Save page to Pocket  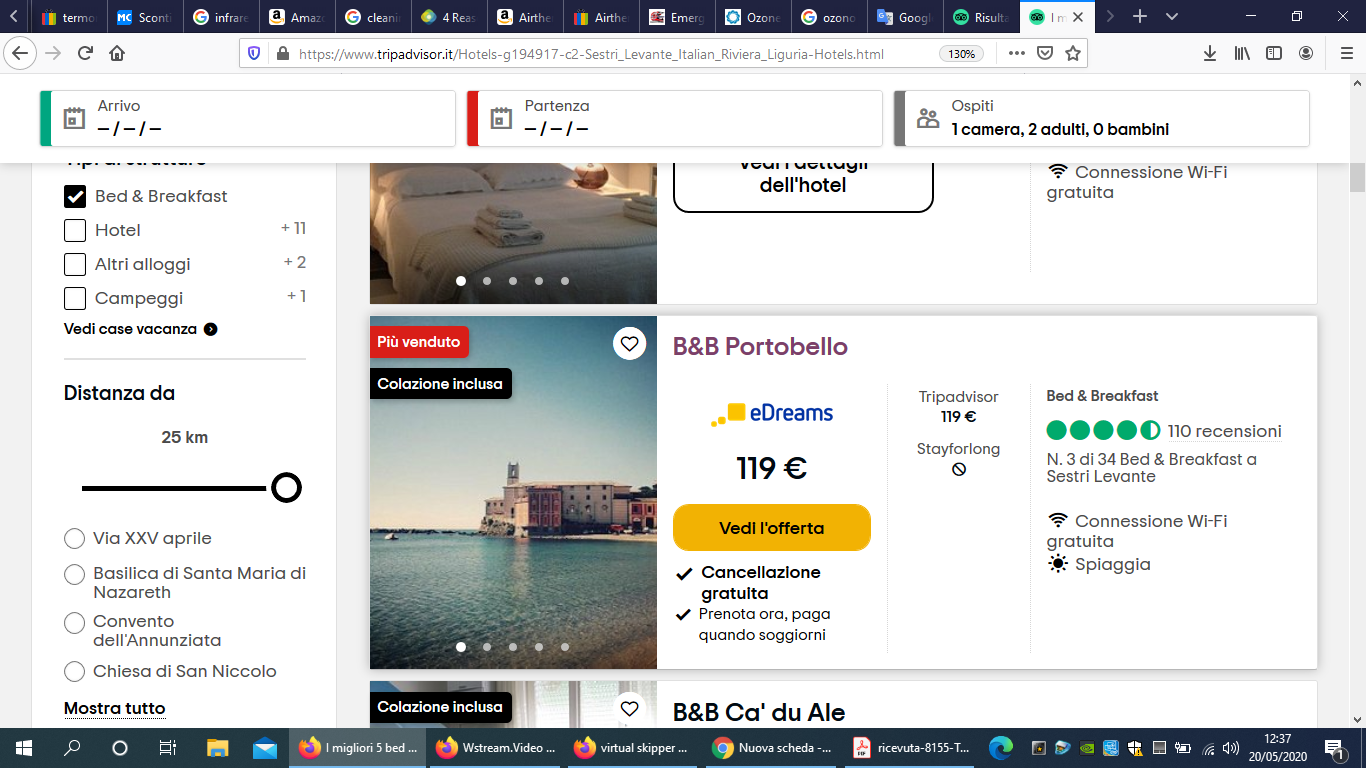coord(1044,53)
